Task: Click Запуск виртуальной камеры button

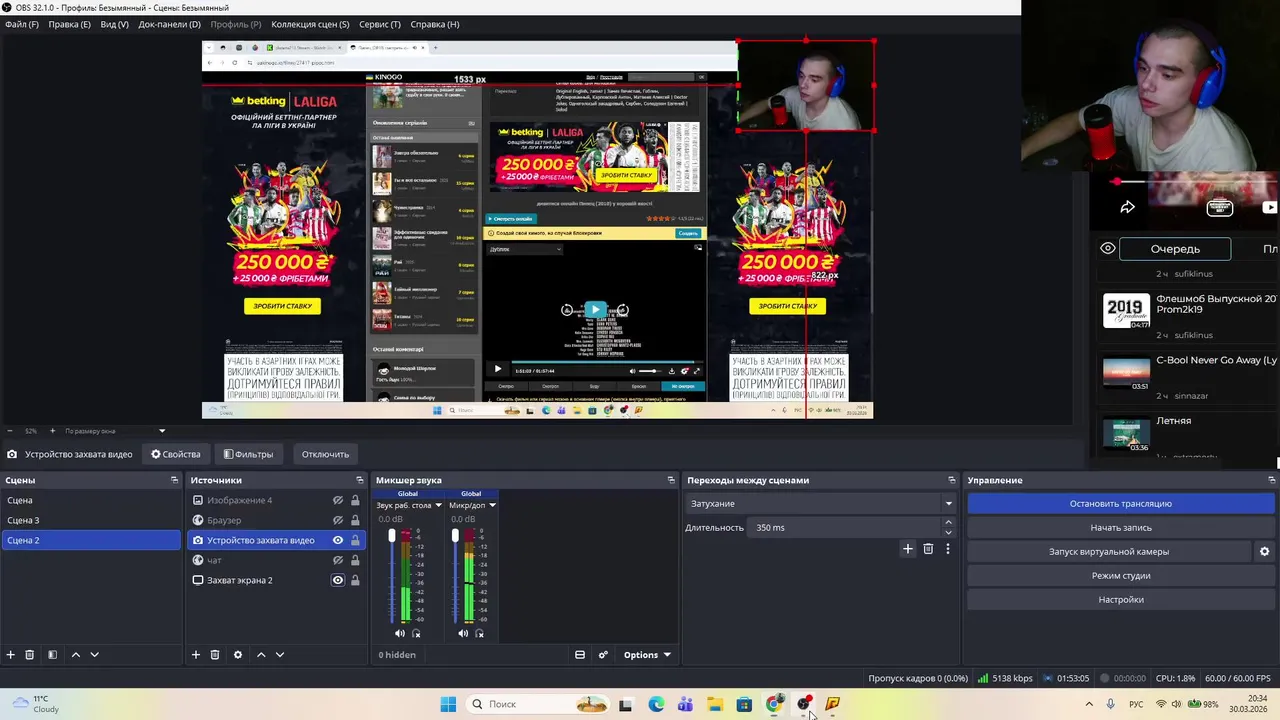Action: tap(1108, 551)
